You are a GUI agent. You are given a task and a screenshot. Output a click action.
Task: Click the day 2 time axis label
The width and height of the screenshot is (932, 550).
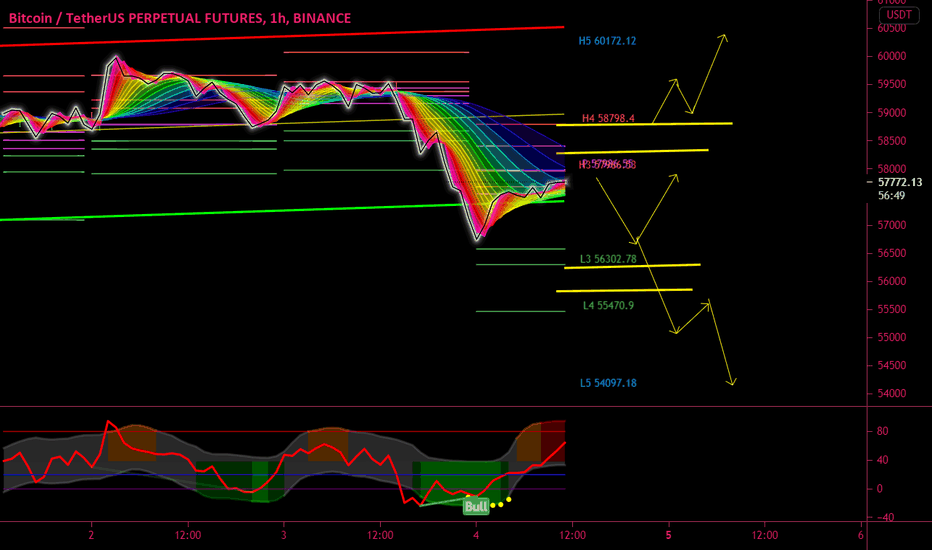91,535
